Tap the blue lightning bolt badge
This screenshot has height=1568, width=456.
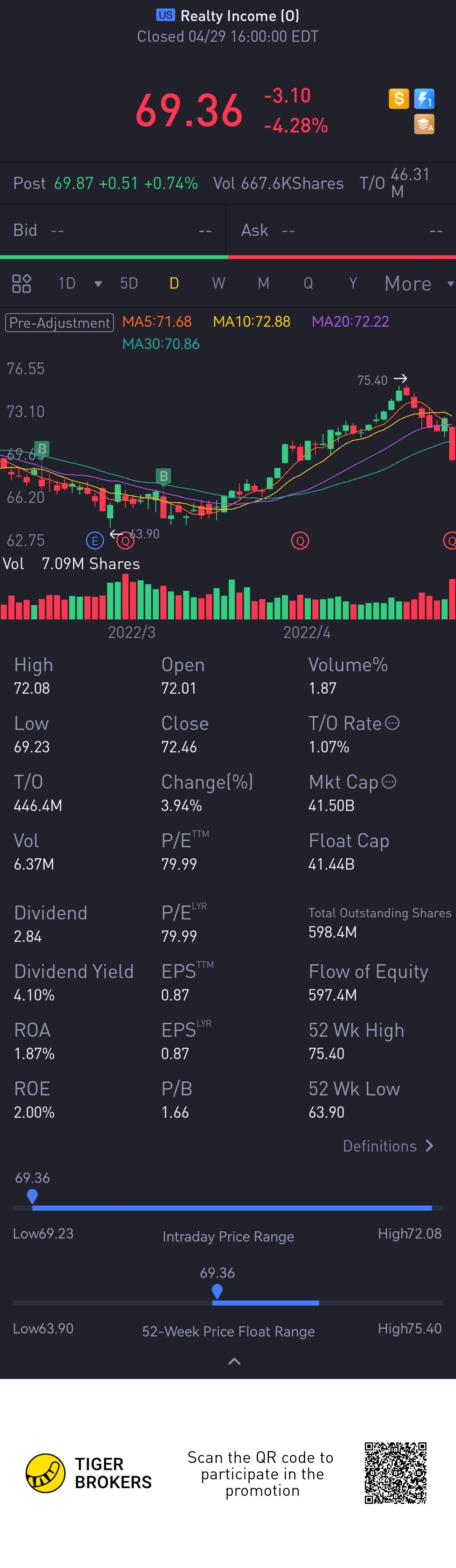pos(424,99)
